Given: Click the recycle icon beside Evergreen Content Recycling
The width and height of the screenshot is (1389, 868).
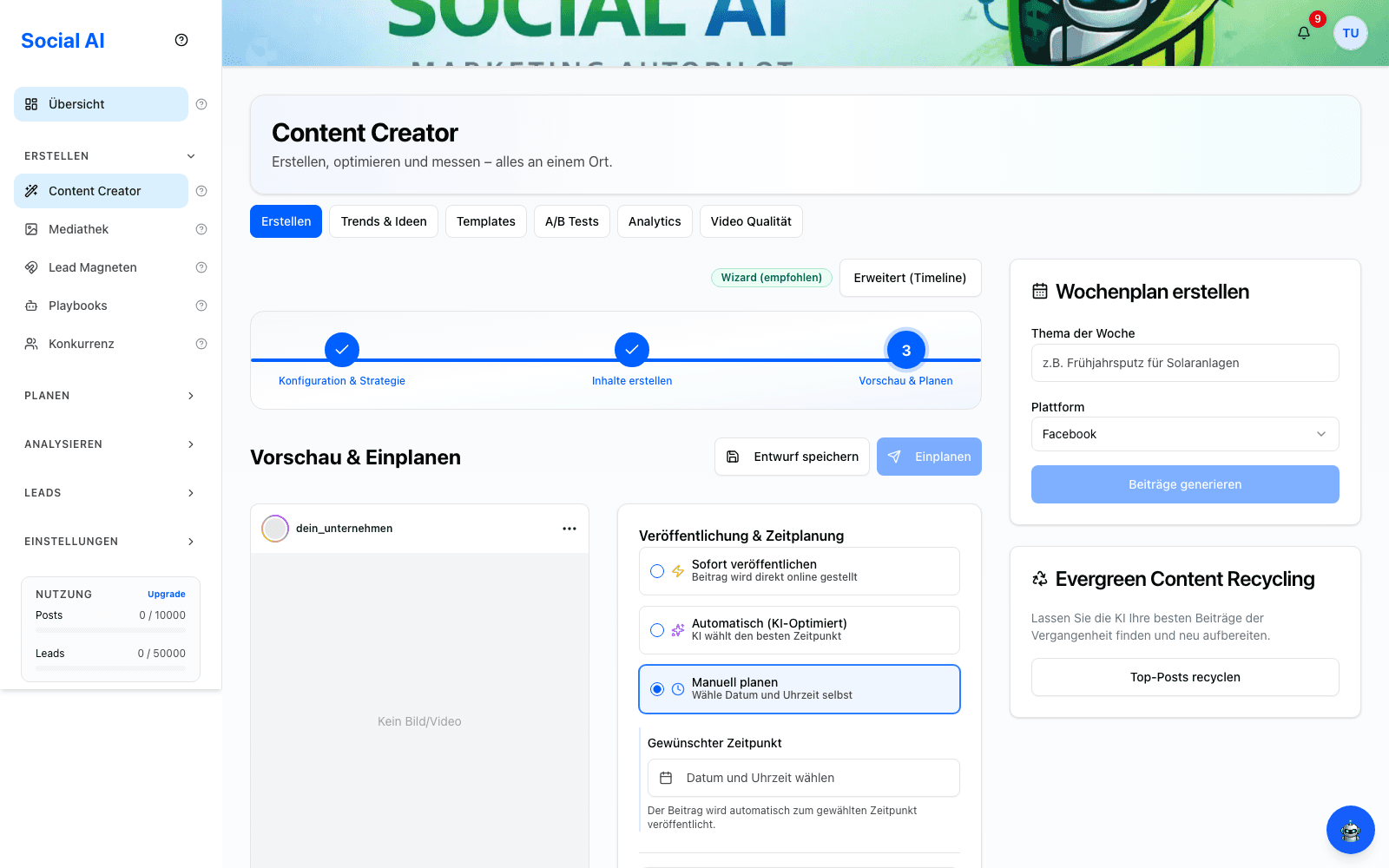Looking at the screenshot, I should (x=1040, y=579).
